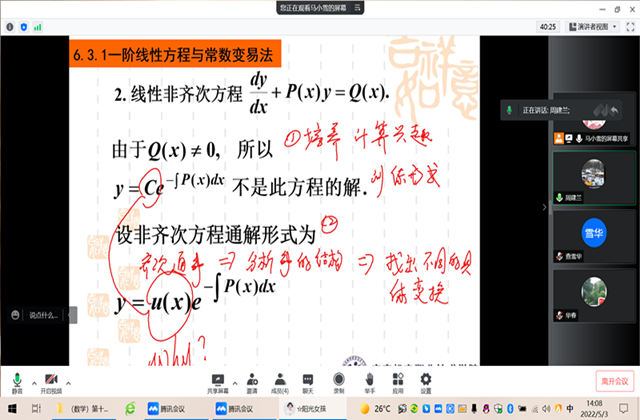This screenshot has width=640, height=420.
Task: Mute the microphone in the meeting toolbar
Action: pyautogui.click(x=16, y=381)
